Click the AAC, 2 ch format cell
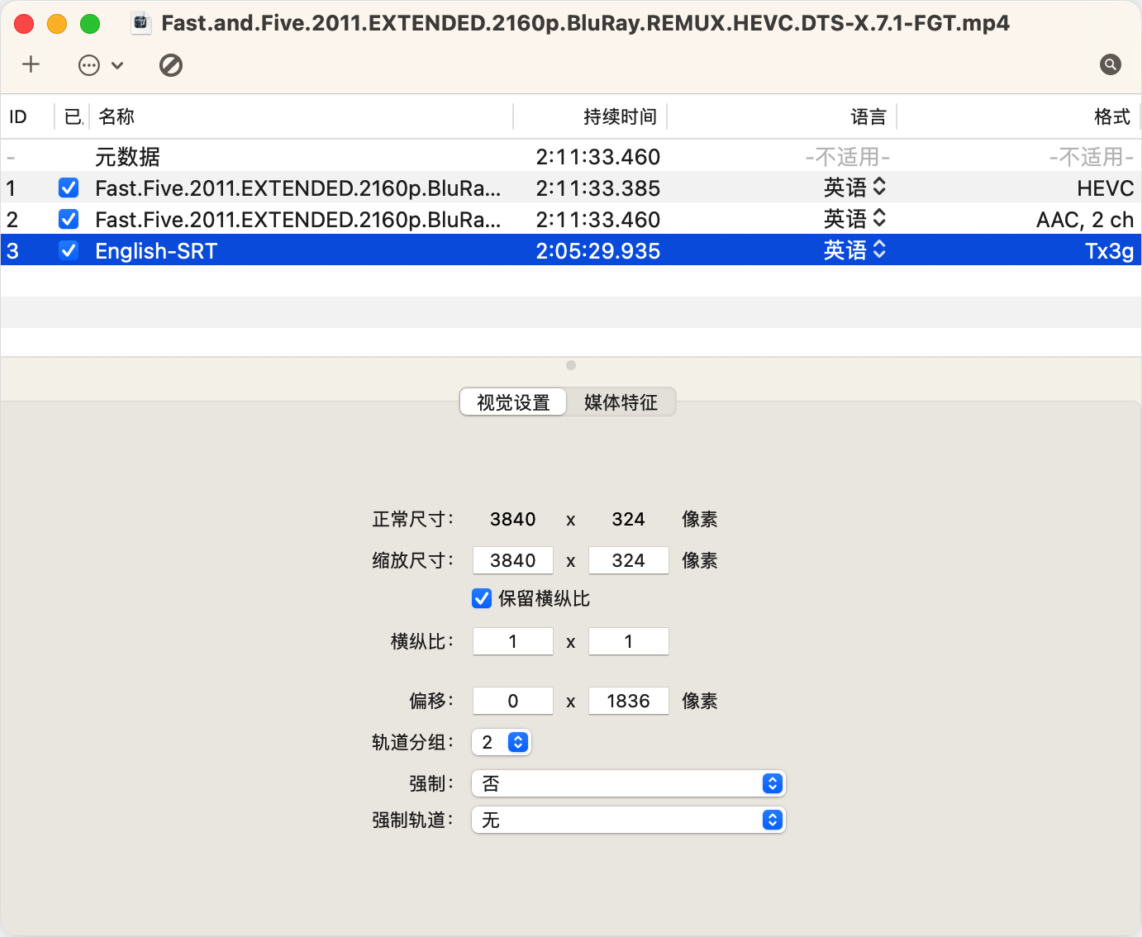Viewport: 1142px width, 937px height. [1084, 219]
